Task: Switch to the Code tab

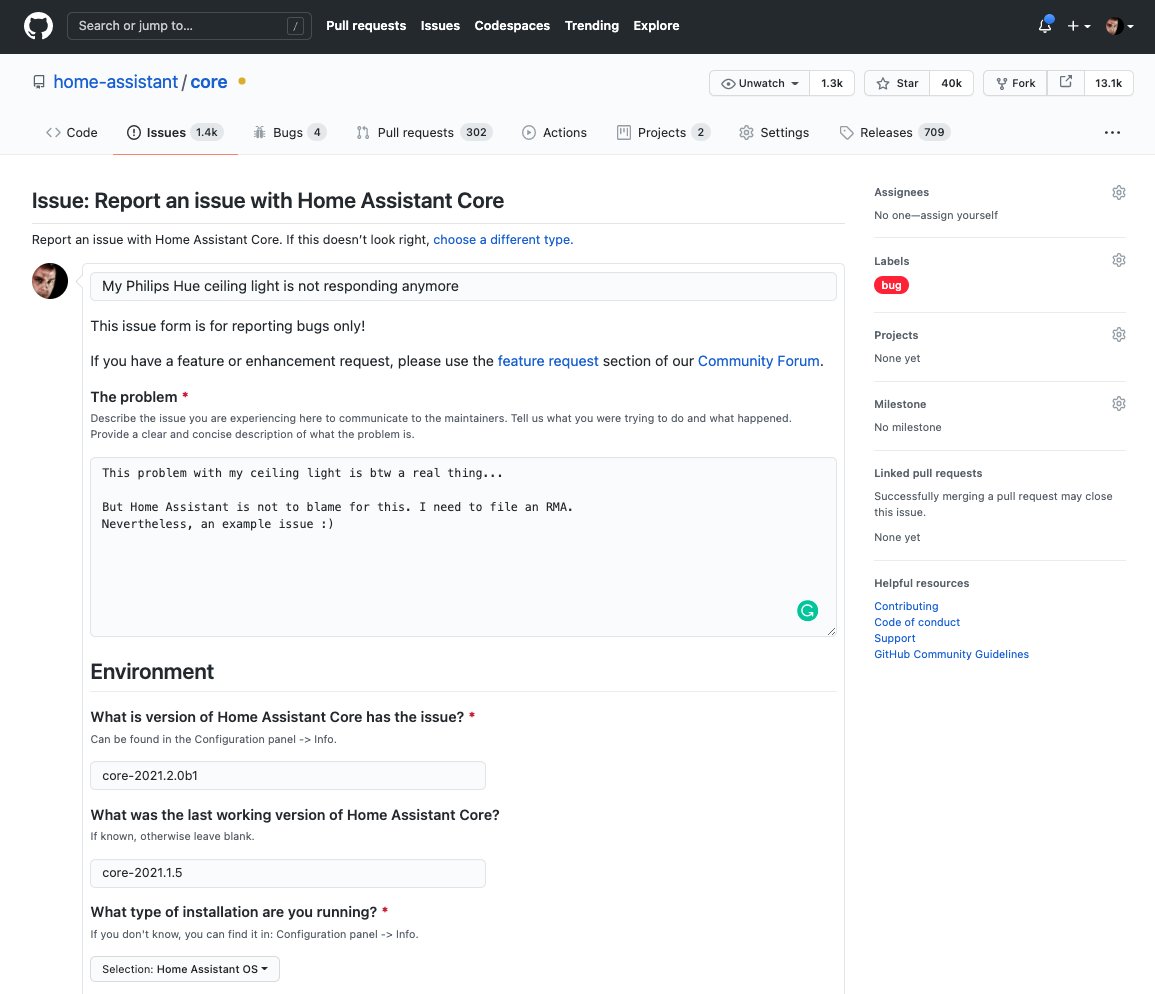Action: point(71,133)
